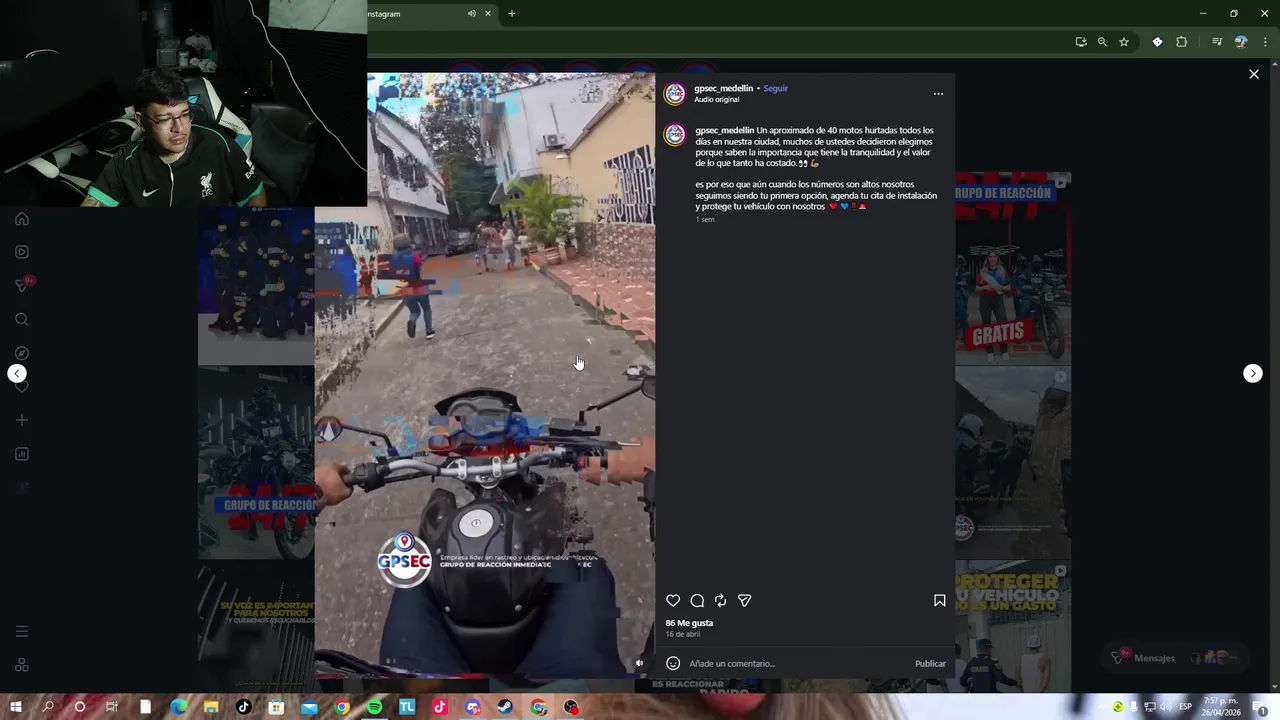Open the Mail app from the taskbar
This screenshot has width=1280, height=720.
pyautogui.click(x=309, y=707)
